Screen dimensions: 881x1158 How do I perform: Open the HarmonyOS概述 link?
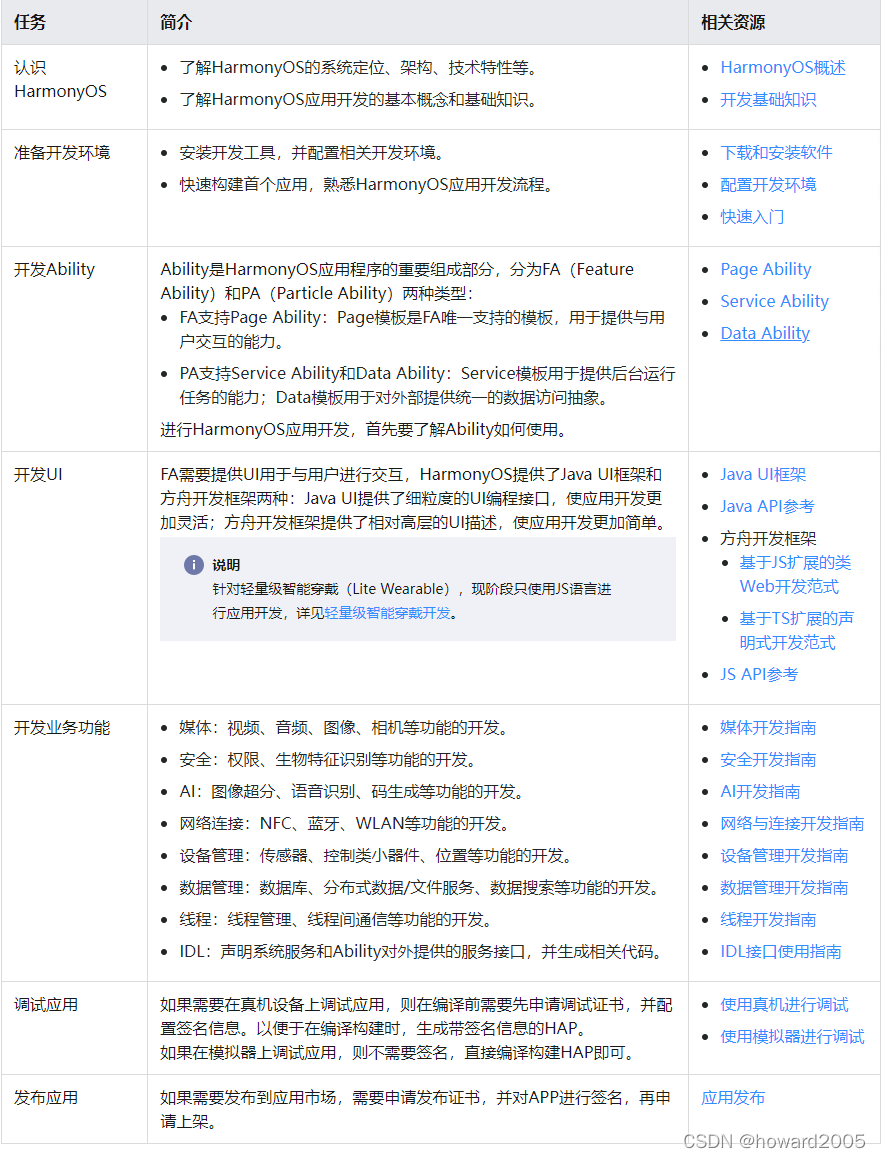(x=782, y=67)
